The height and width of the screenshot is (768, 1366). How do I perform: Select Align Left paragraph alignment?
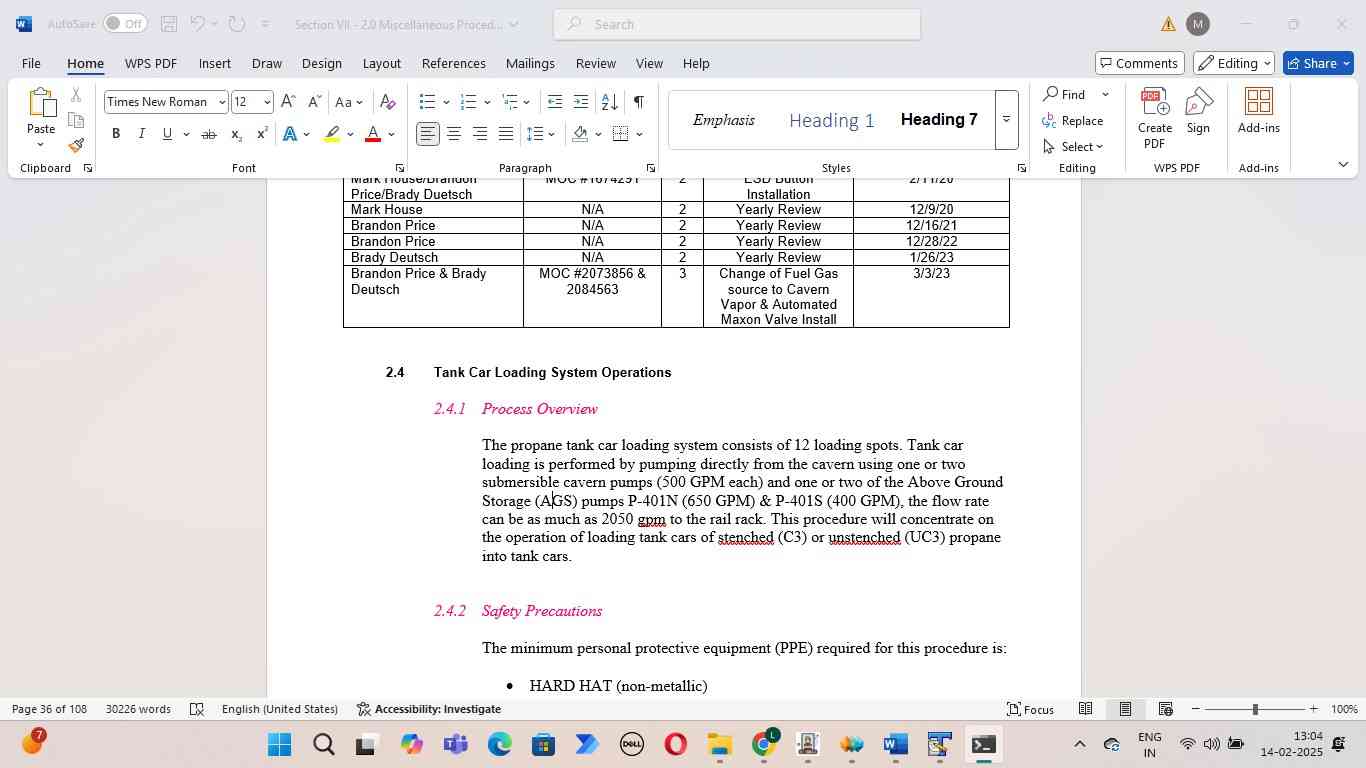pyautogui.click(x=428, y=134)
